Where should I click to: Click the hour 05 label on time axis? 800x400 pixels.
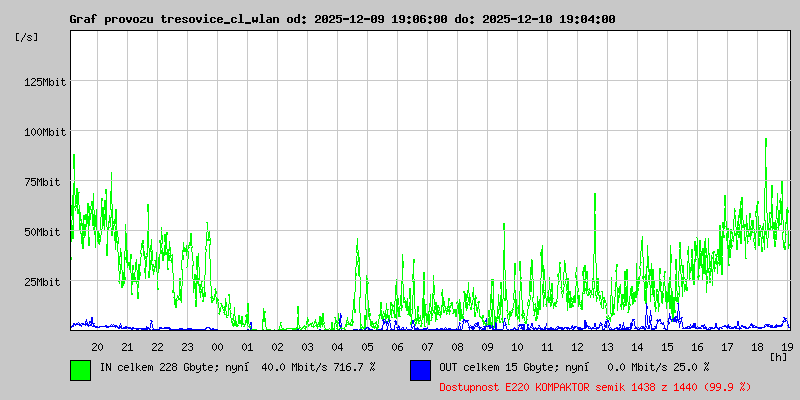coord(367,347)
